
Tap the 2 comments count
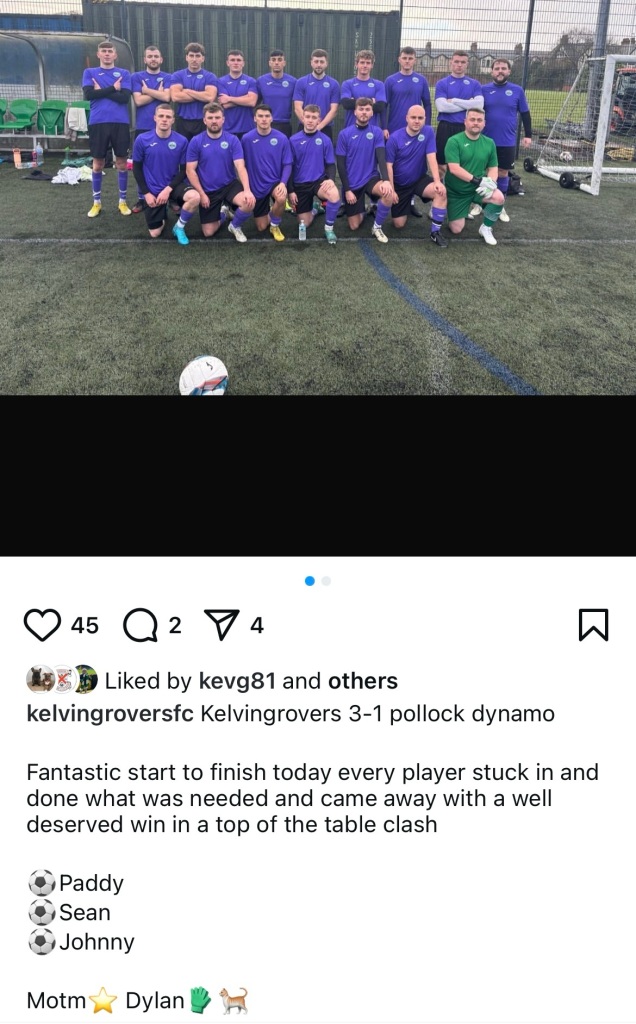coord(174,626)
